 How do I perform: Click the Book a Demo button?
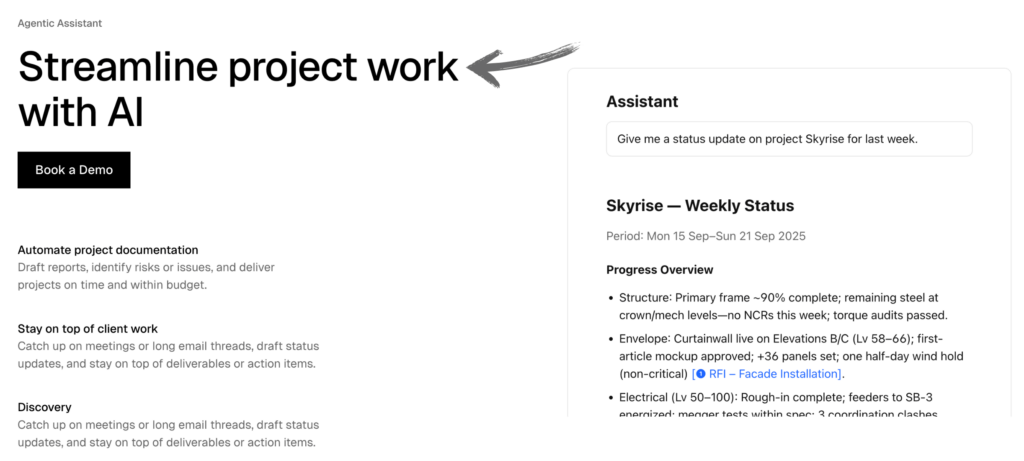(x=74, y=170)
